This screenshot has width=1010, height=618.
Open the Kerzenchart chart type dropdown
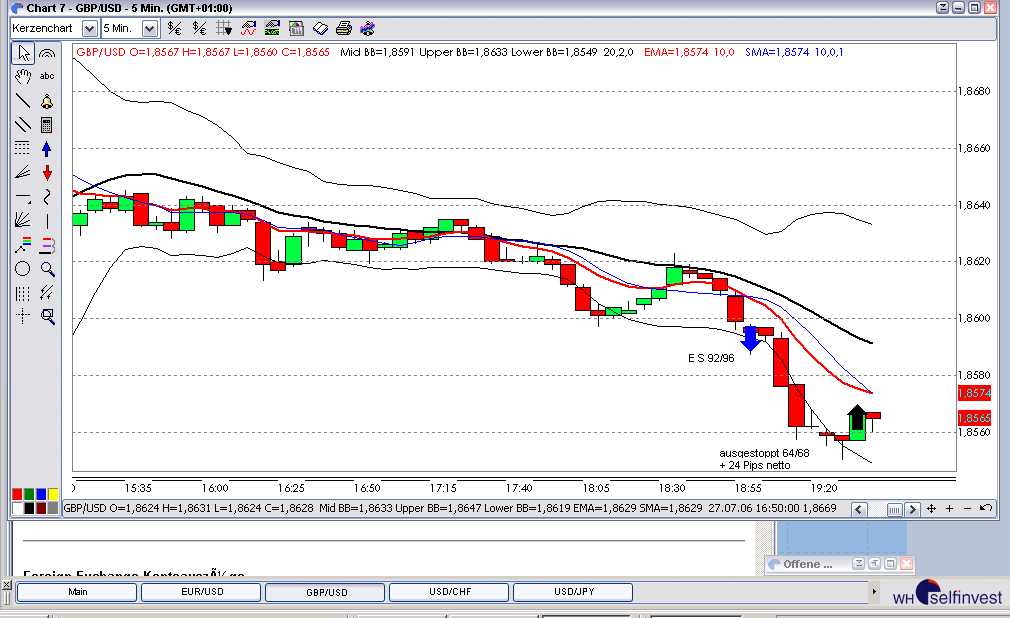tap(90, 28)
